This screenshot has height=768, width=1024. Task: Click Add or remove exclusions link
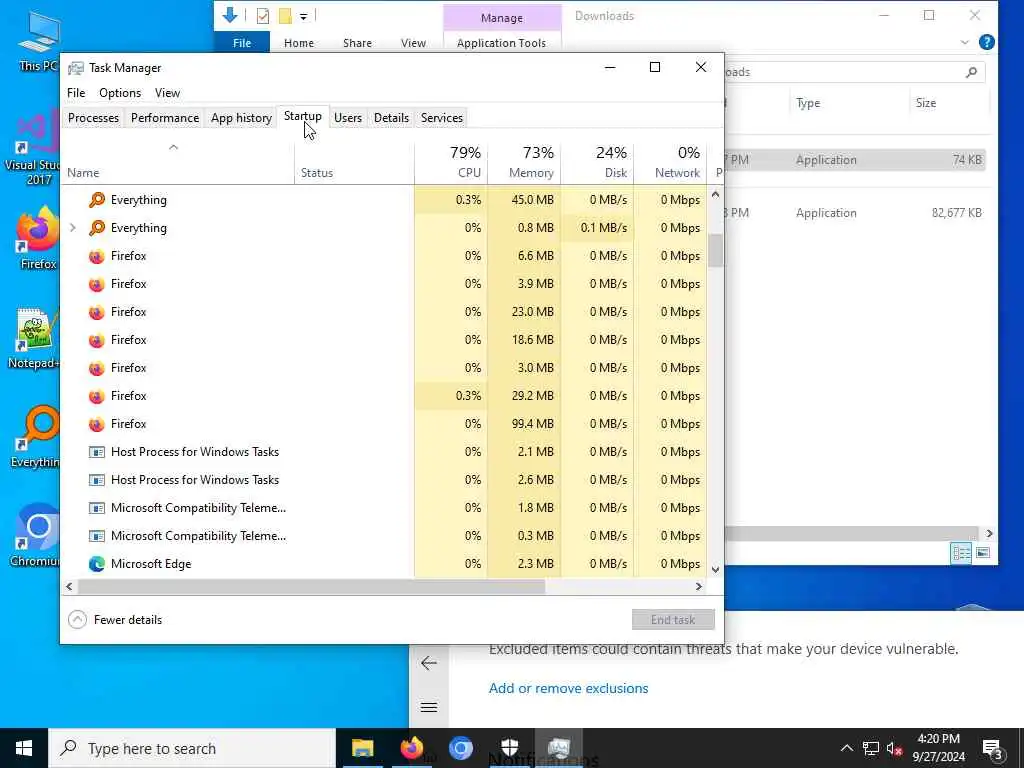(568, 688)
